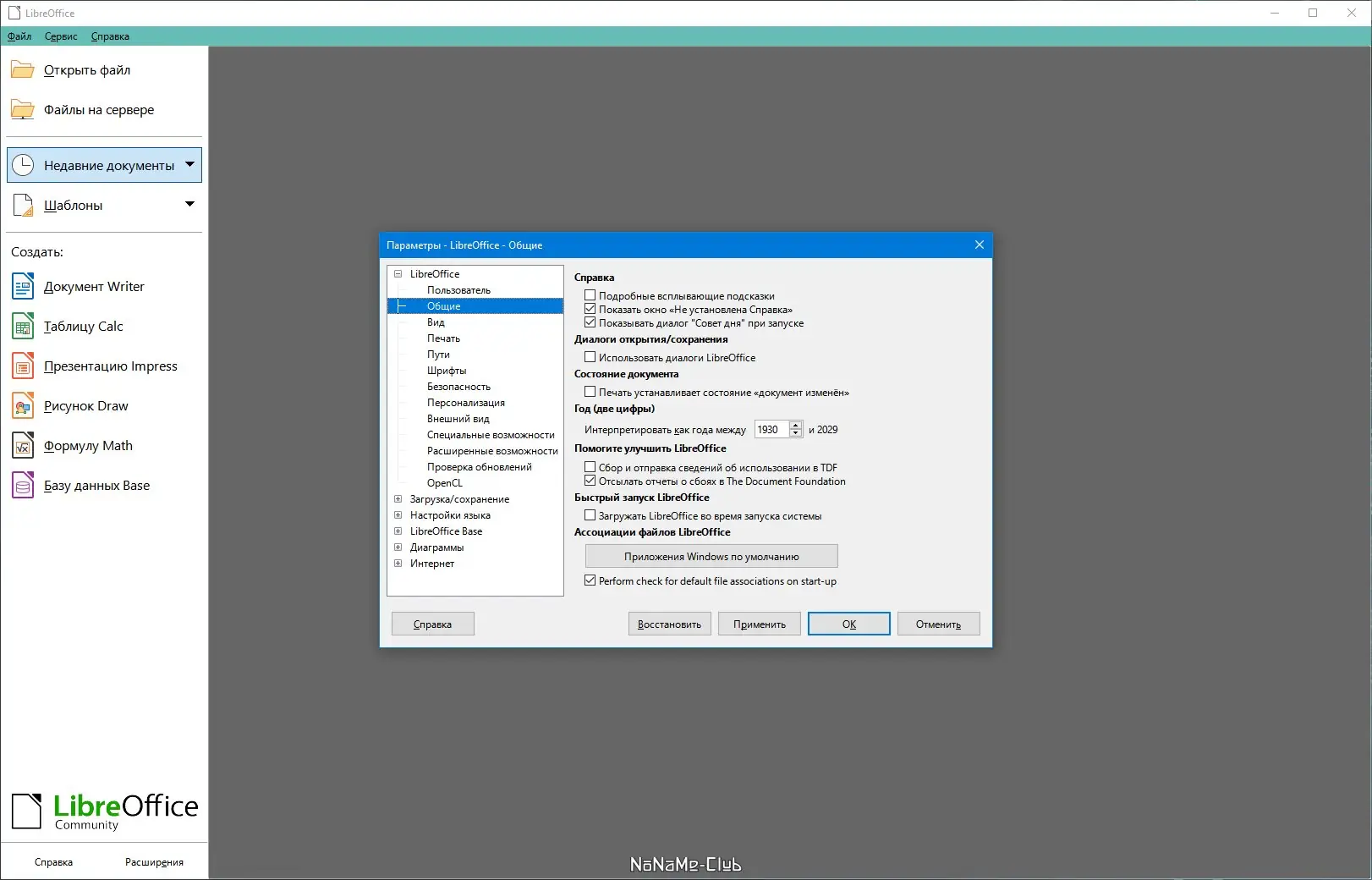Open the Файл menu

tap(19, 36)
